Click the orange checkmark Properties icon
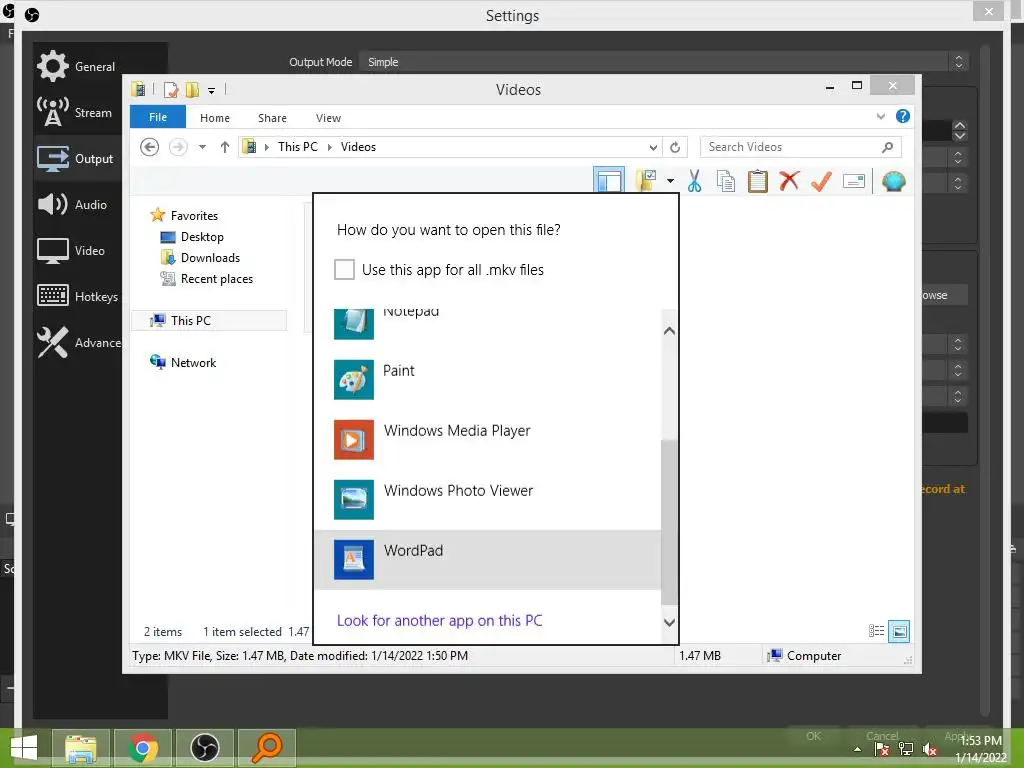This screenshot has width=1024, height=768. 822,181
